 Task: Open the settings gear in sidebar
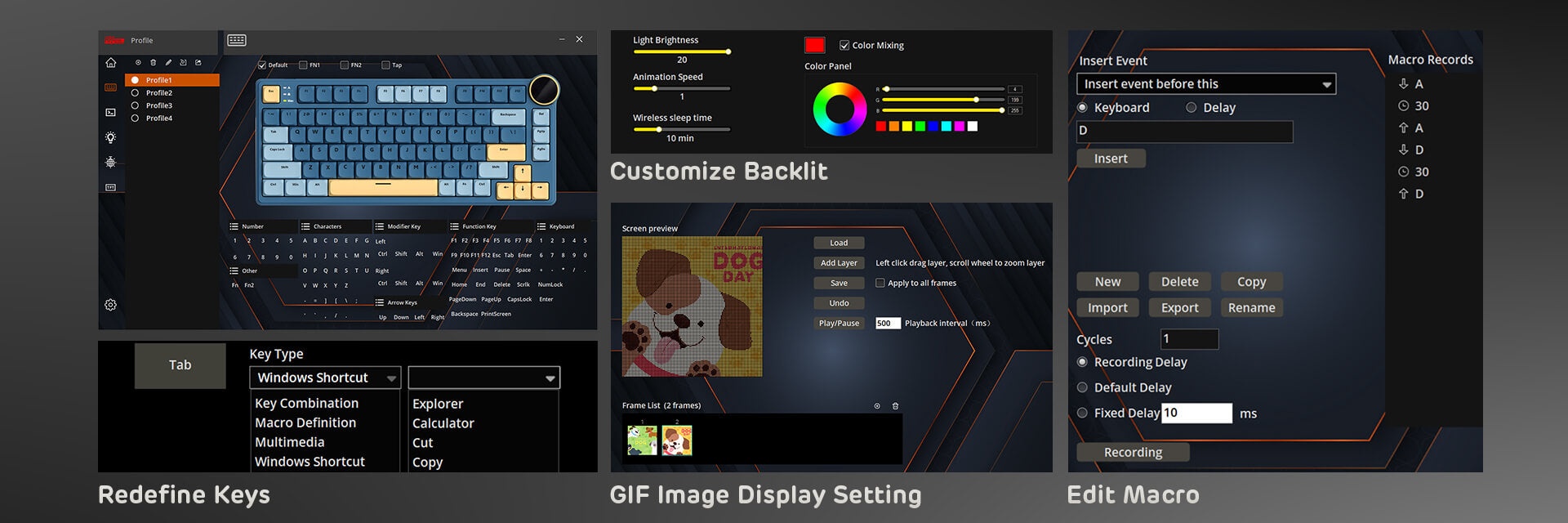[x=111, y=305]
